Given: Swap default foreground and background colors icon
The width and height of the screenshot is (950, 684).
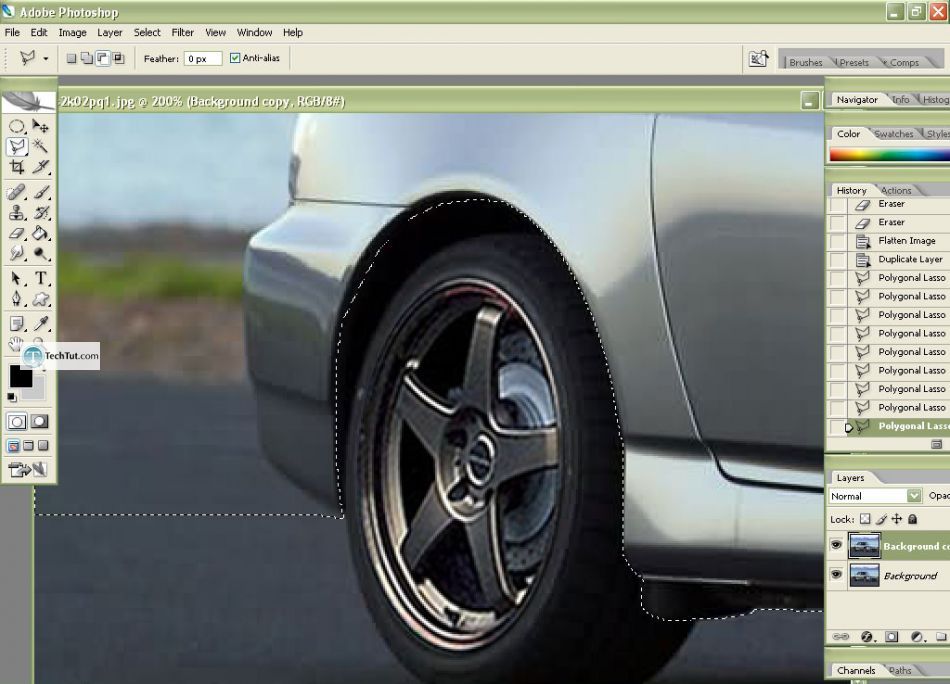Looking at the screenshot, I should click(x=12, y=397).
